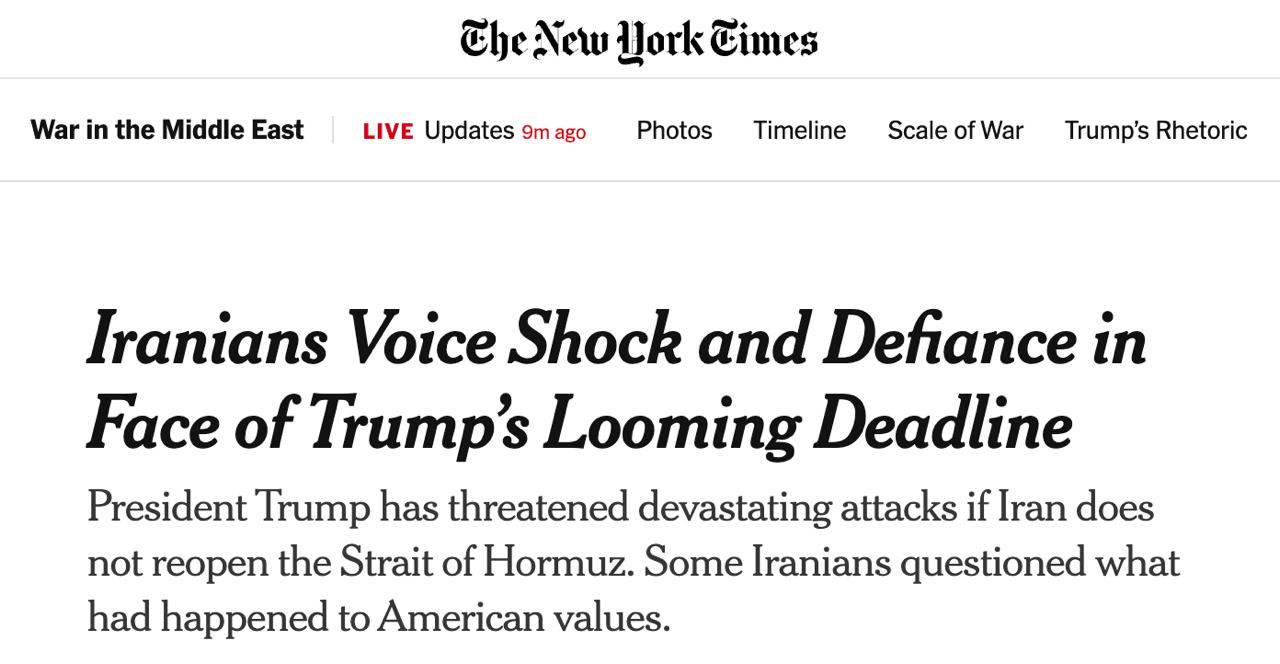The image size is (1280, 664).
Task: Open the live Updates feed
Action: (469, 130)
